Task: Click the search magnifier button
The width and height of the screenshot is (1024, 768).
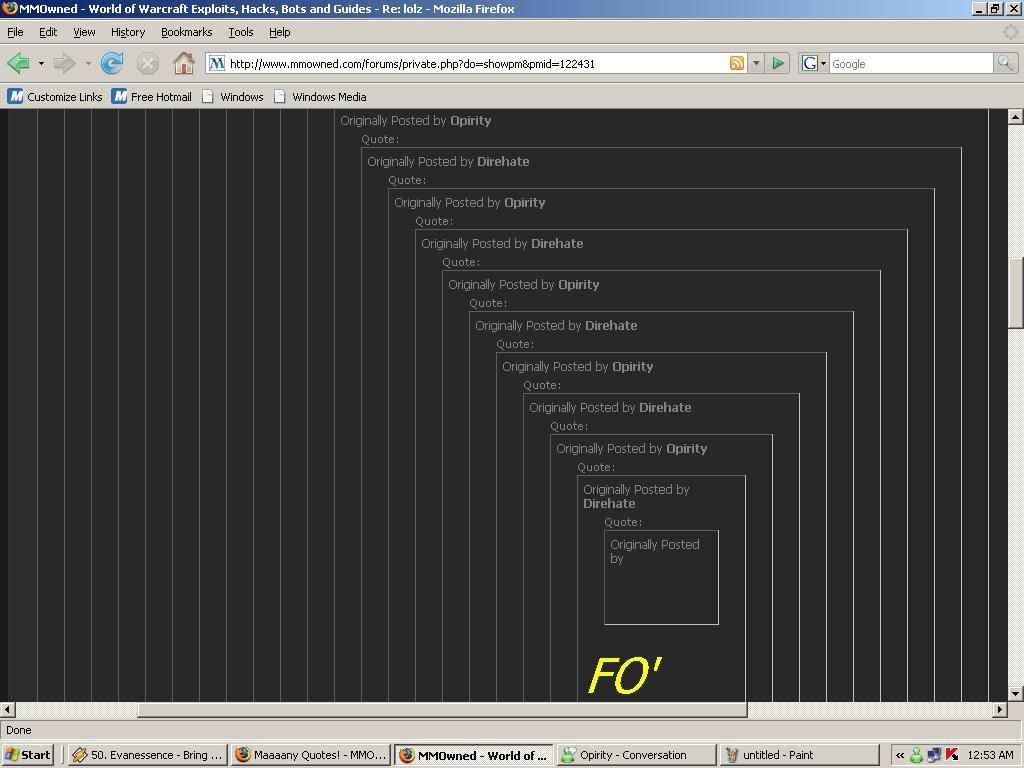Action: coord(1005,63)
